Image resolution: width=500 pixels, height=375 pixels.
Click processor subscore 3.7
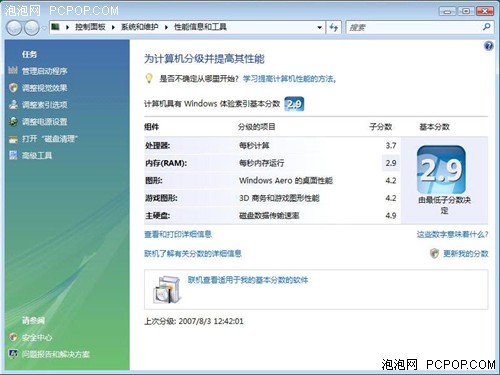[x=391, y=146]
